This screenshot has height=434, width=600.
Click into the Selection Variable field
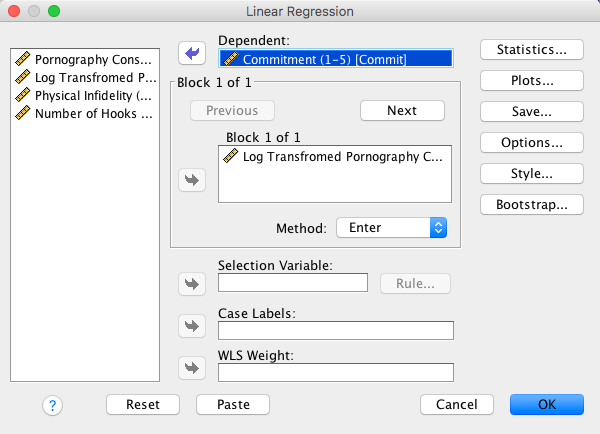pos(293,283)
